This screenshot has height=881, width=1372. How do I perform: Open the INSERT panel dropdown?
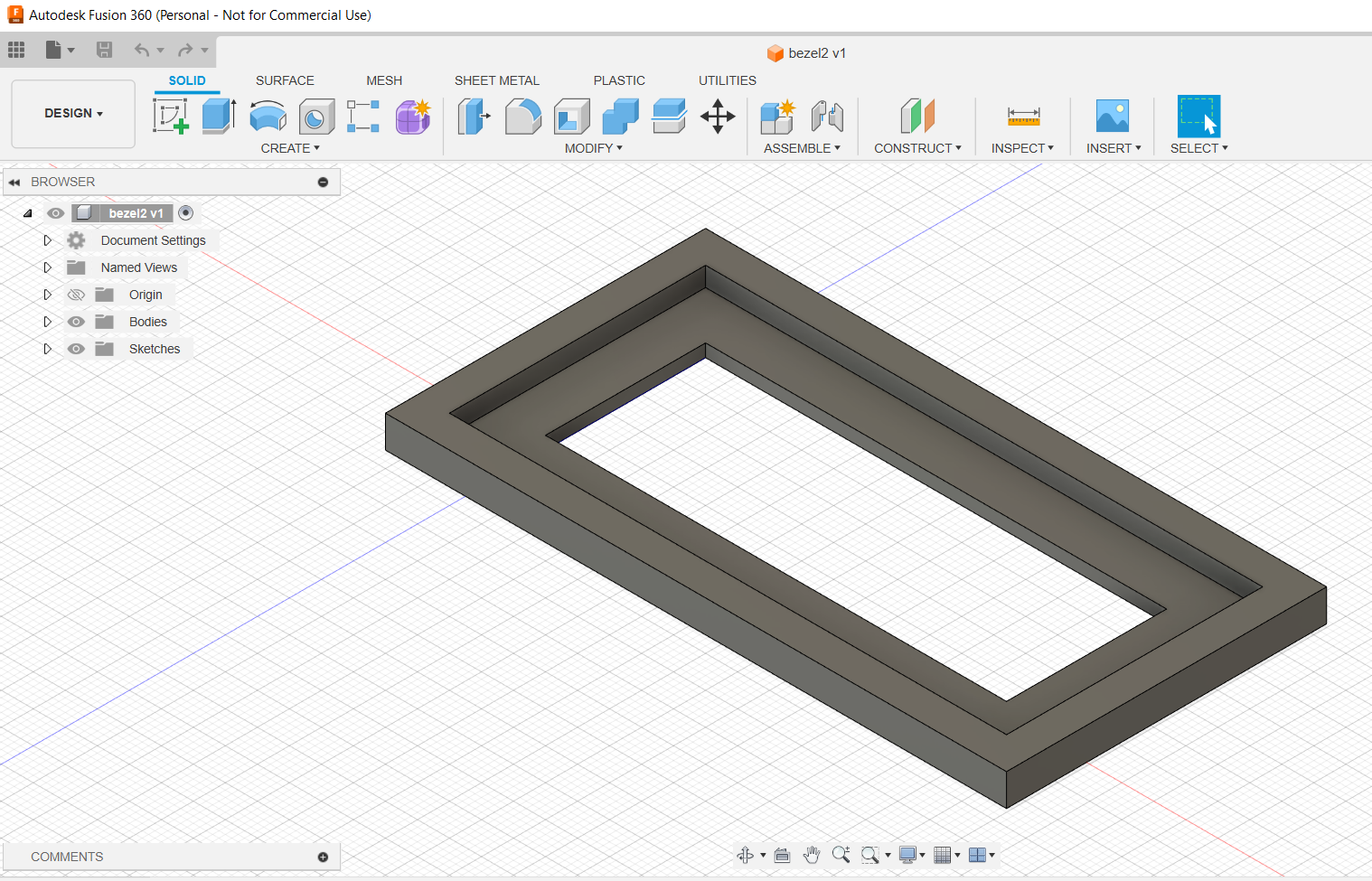(1114, 148)
